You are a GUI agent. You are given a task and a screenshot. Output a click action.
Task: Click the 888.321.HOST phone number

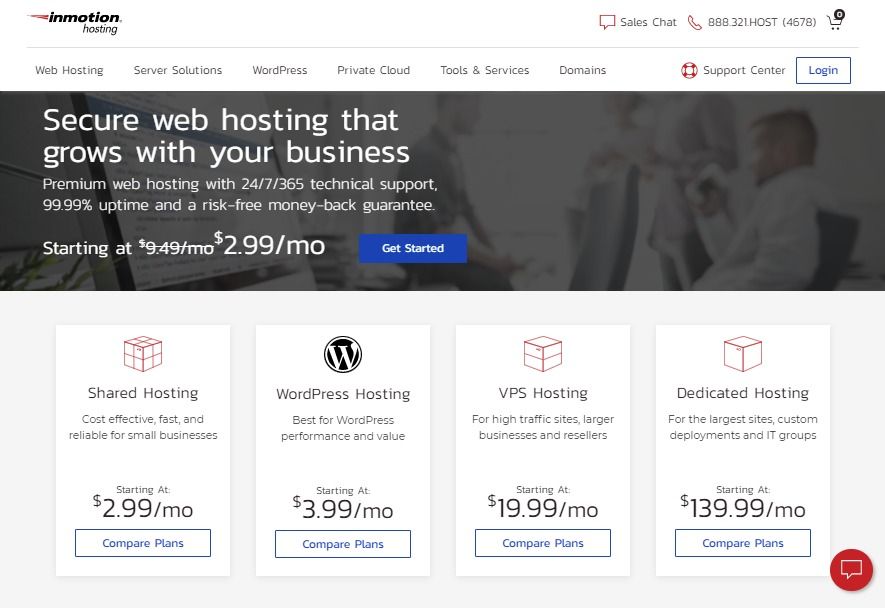pyautogui.click(x=762, y=22)
